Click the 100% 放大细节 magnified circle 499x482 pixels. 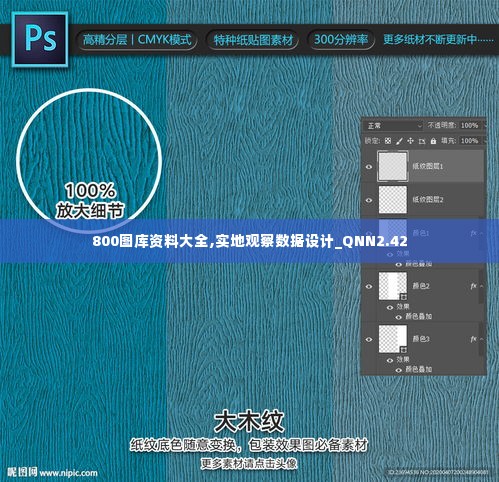click(89, 160)
